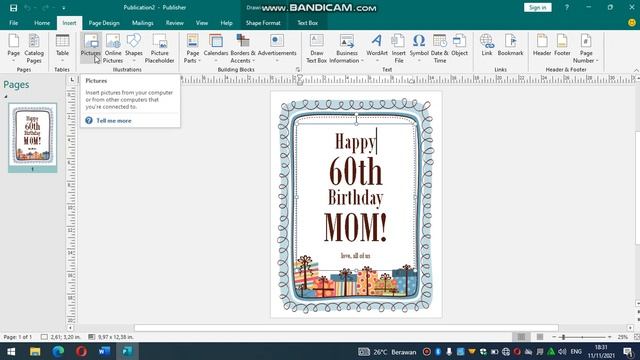
Task: Insert a Table
Action: [62, 48]
